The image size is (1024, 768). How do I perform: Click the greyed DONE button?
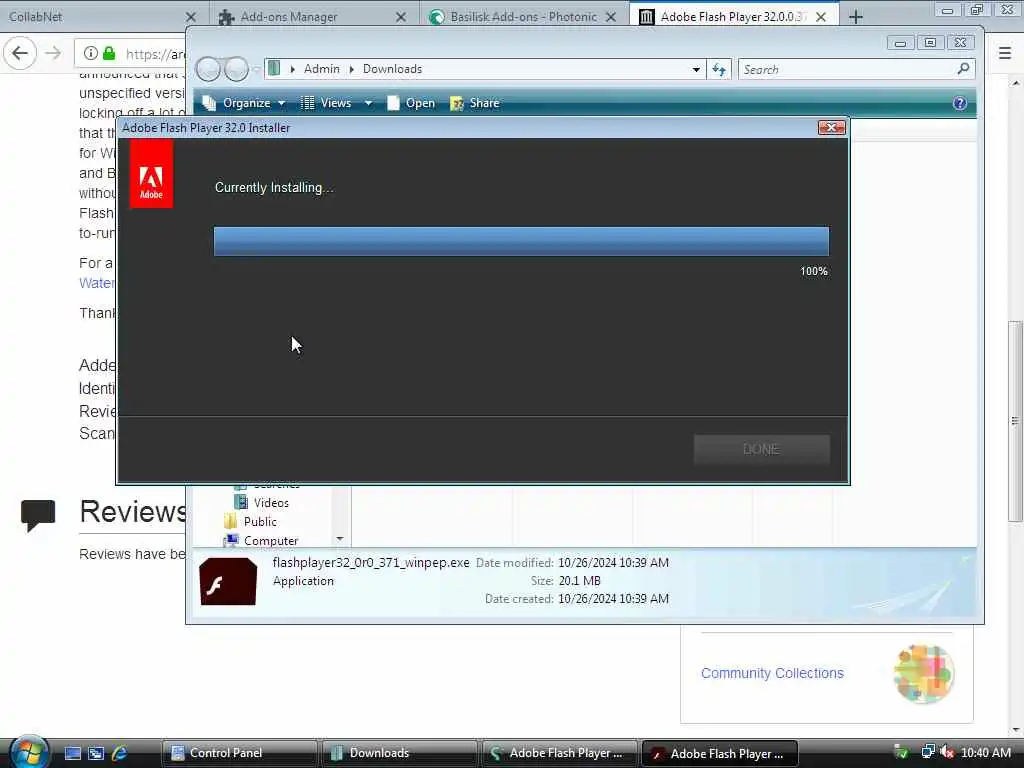tap(761, 449)
